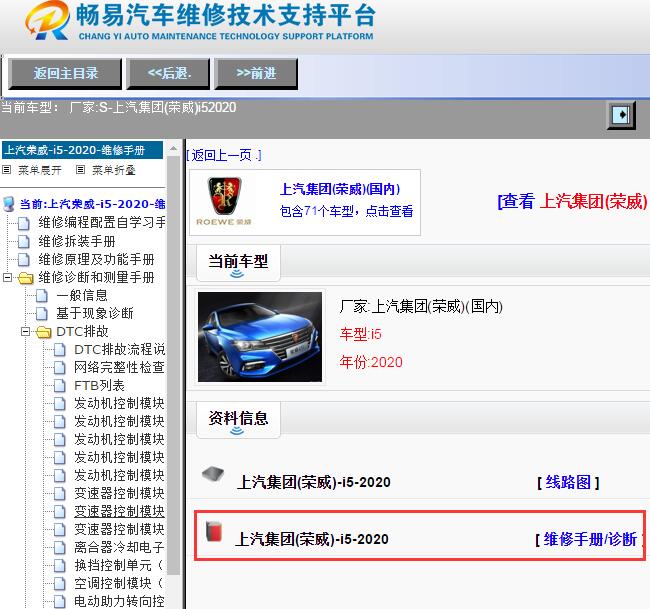Open 维修编程配置自学习手册 tree item
650x609 pixels.
pos(102,223)
